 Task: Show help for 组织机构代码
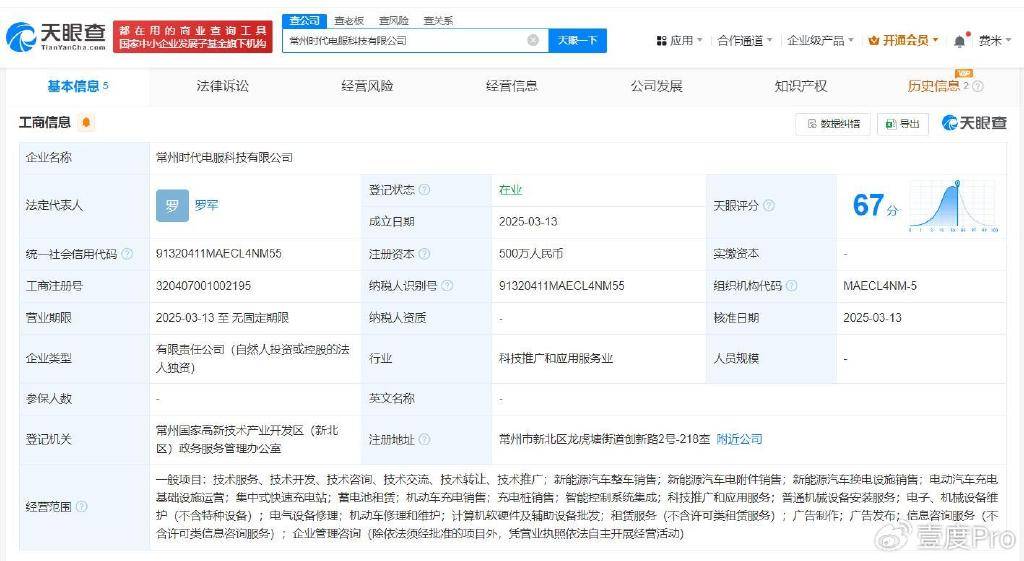point(792,285)
